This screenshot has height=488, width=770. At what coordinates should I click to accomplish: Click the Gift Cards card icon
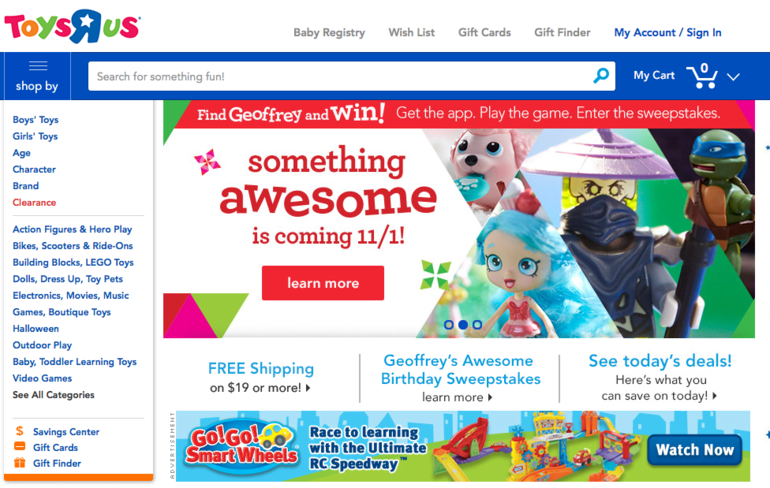coord(20,447)
